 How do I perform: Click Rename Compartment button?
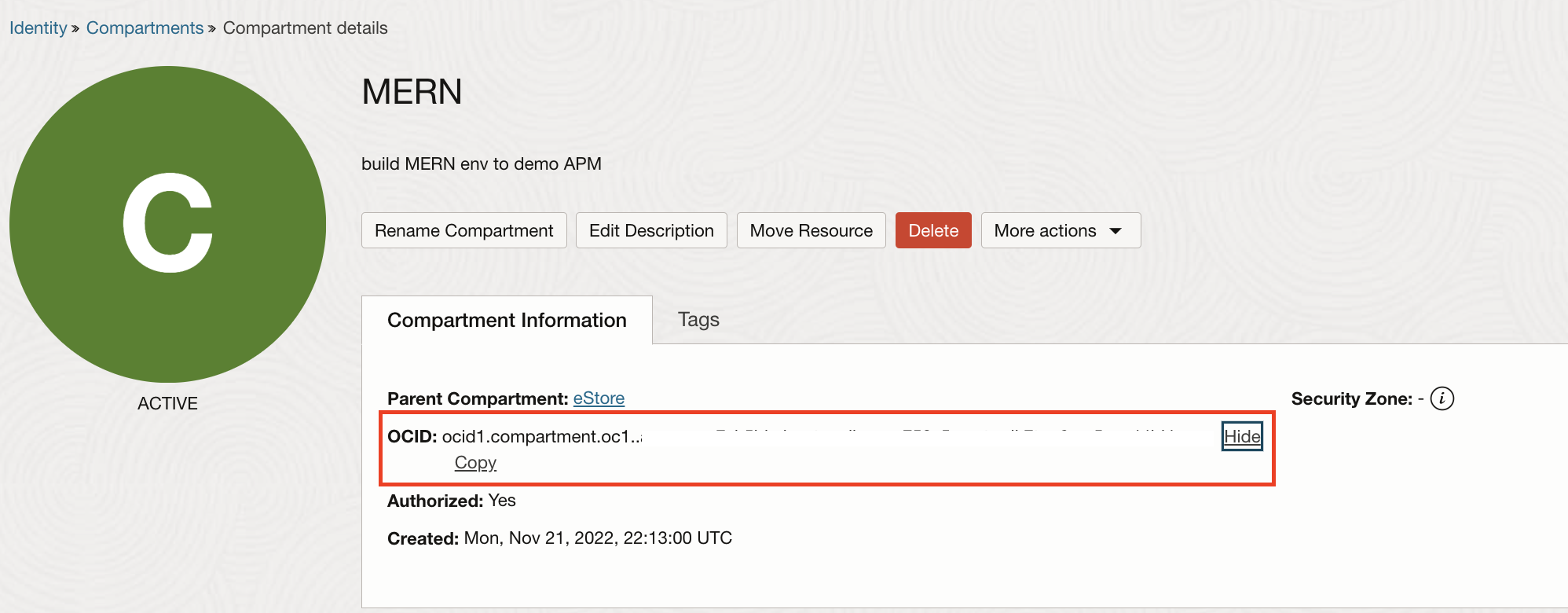463,230
